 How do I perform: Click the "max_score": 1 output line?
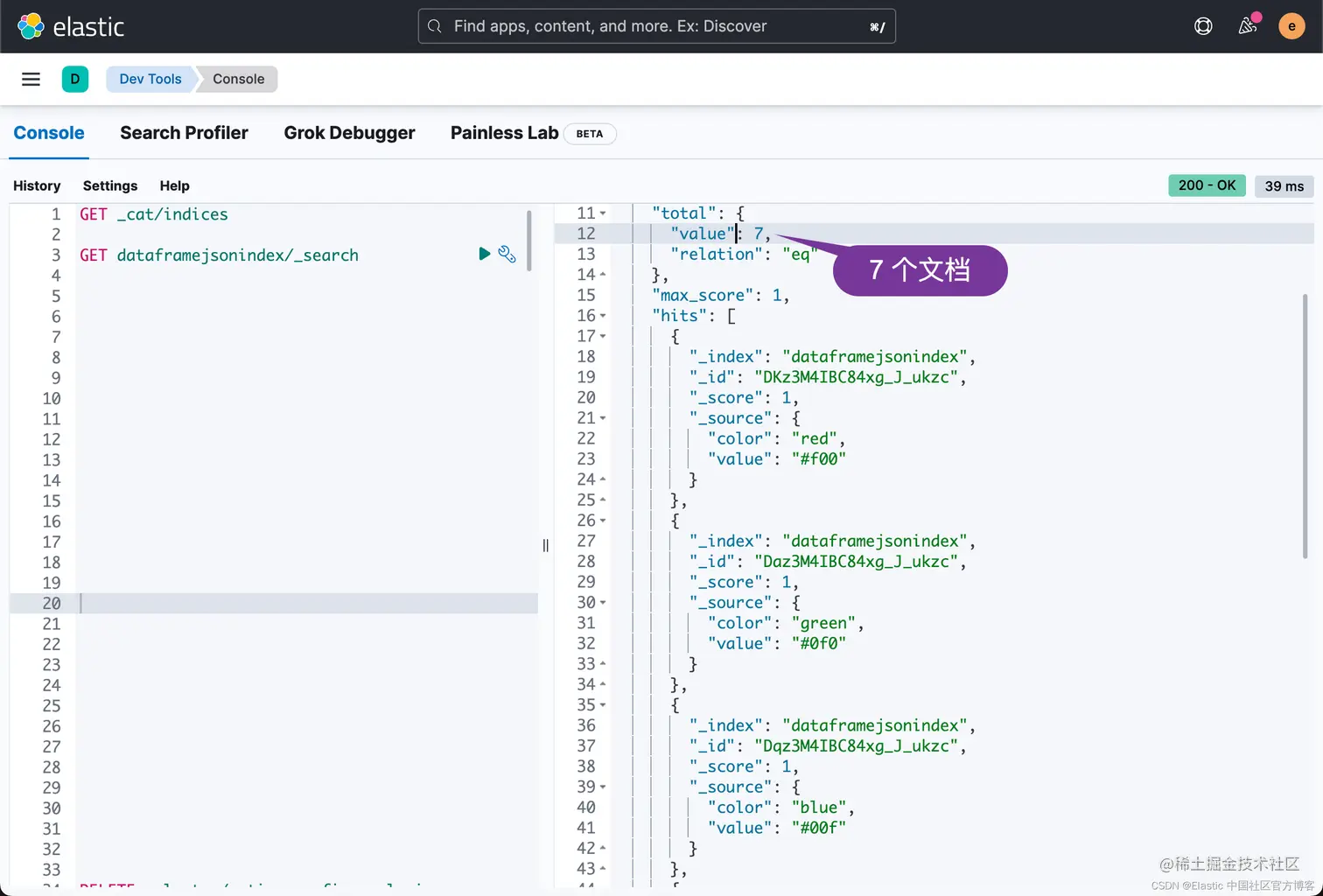click(720, 295)
